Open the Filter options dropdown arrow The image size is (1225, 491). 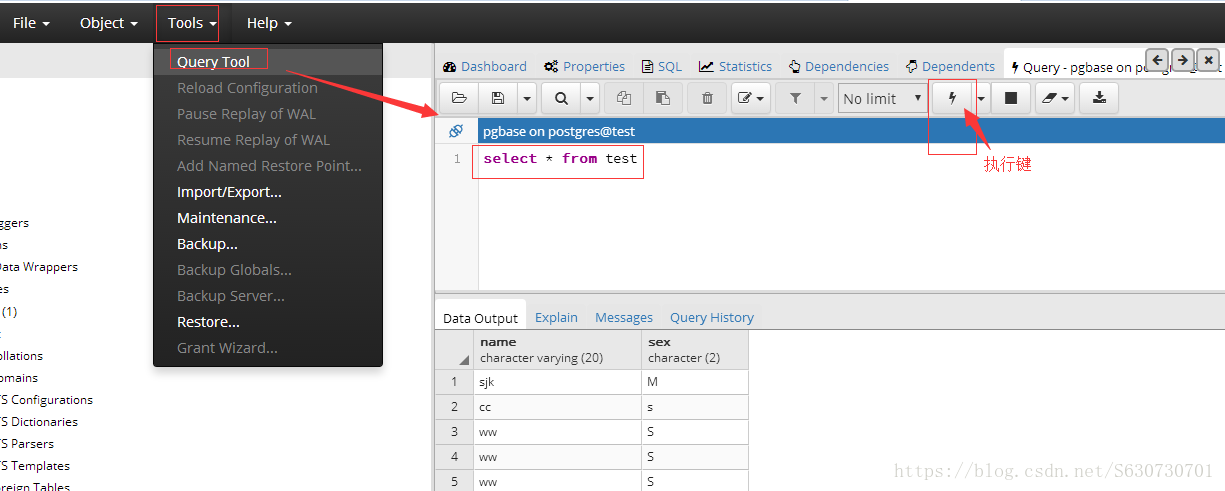pos(824,98)
